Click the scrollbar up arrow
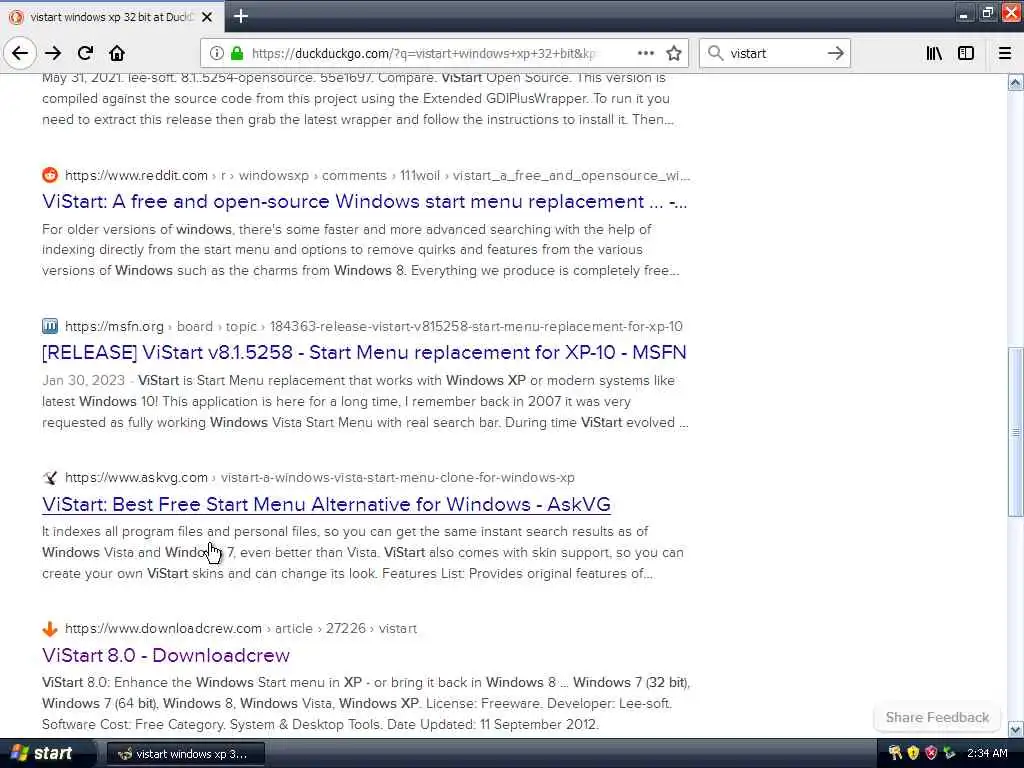The image size is (1024, 768). pyautogui.click(x=1015, y=82)
